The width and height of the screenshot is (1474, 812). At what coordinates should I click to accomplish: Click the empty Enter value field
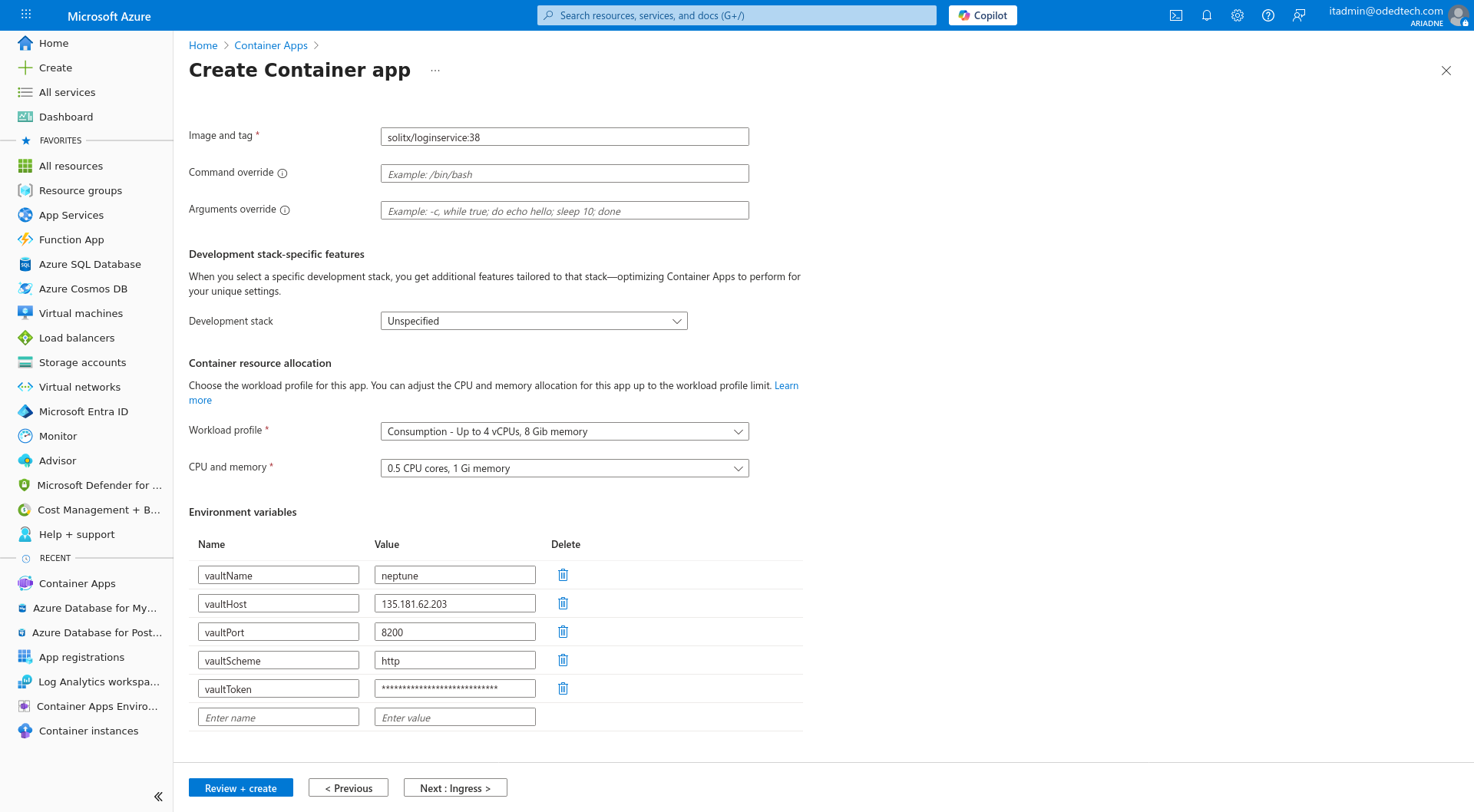(455, 717)
